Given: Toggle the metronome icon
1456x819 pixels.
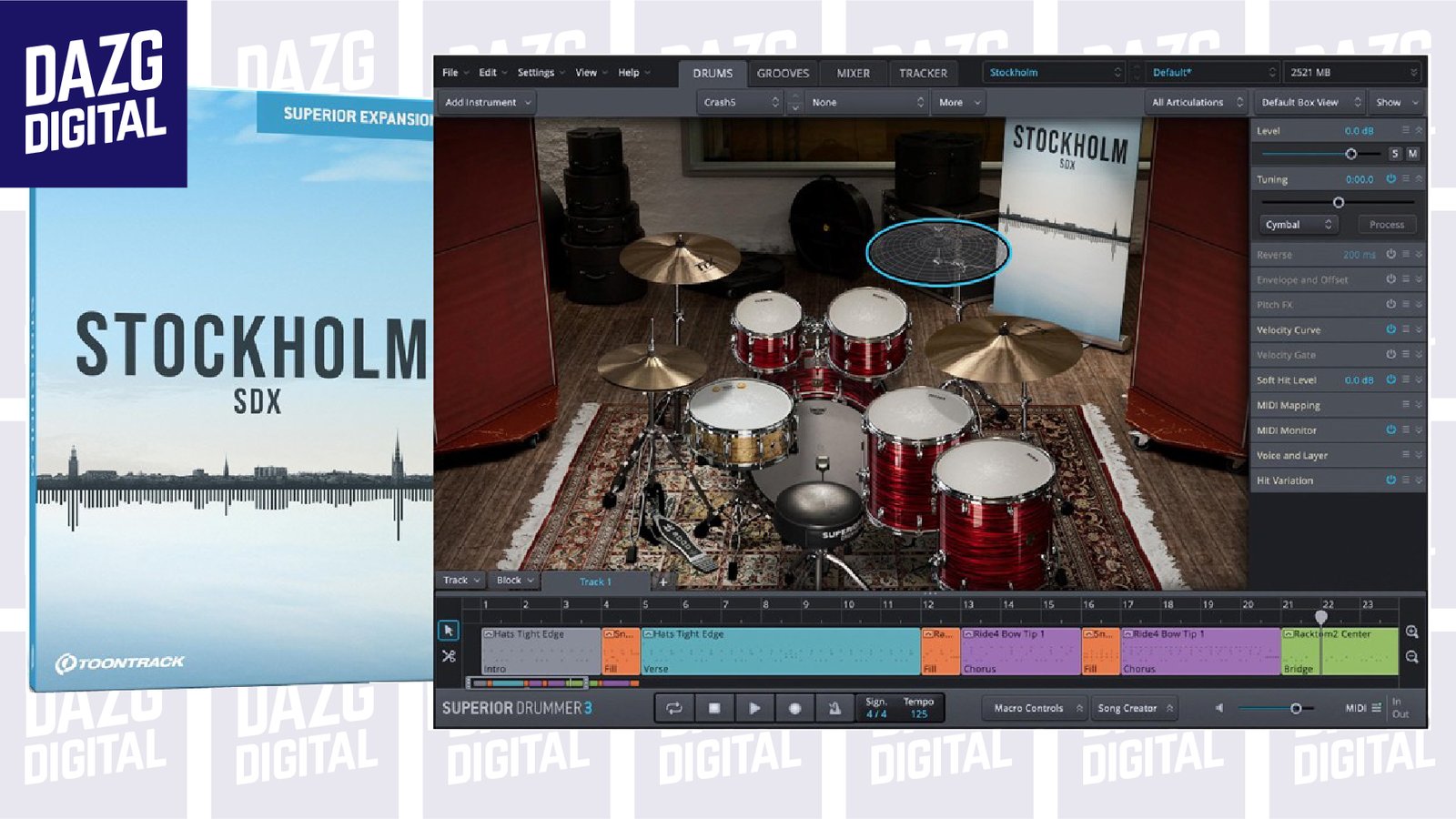Looking at the screenshot, I should coord(834,708).
